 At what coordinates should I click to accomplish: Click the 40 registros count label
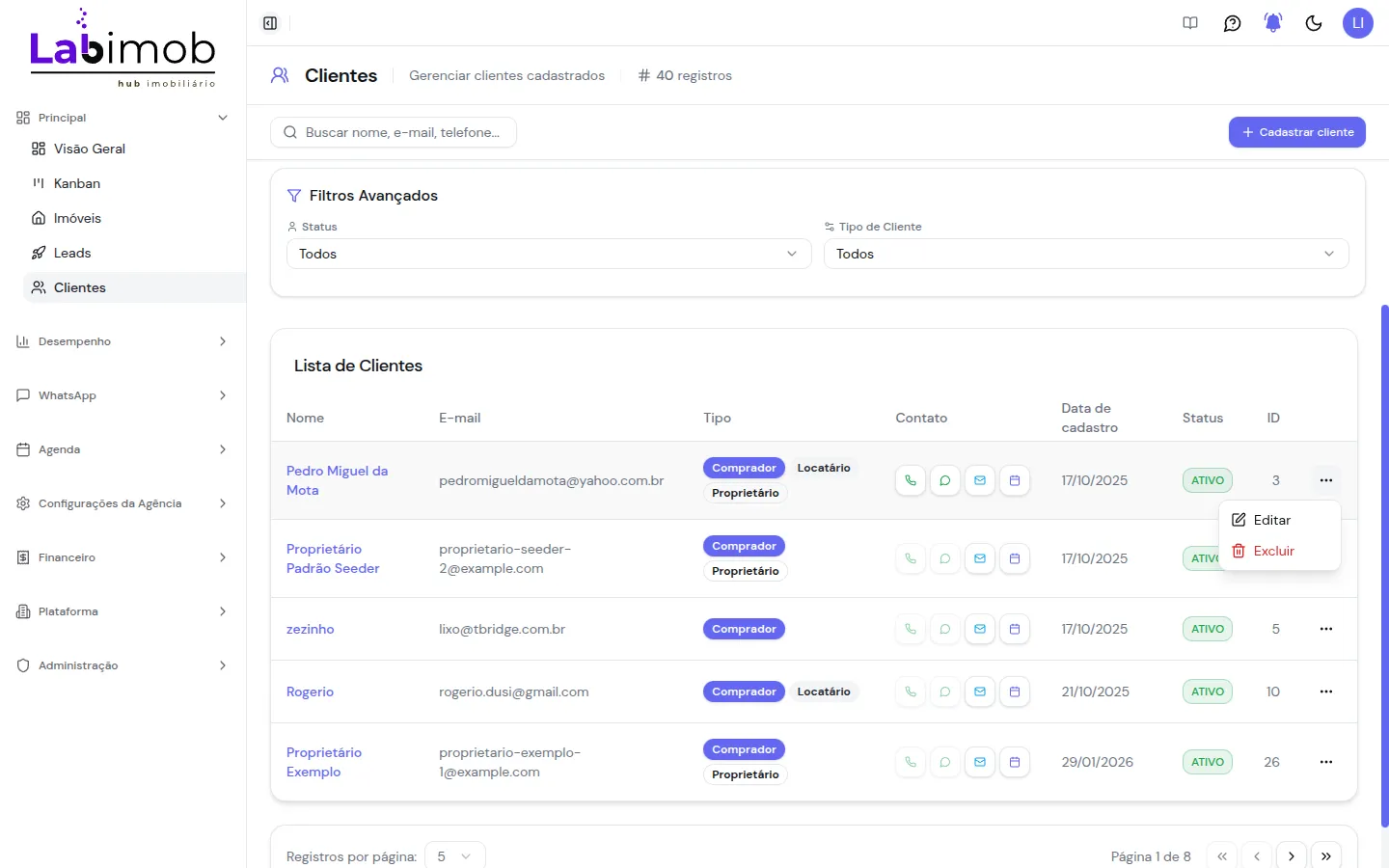[685, 75]
